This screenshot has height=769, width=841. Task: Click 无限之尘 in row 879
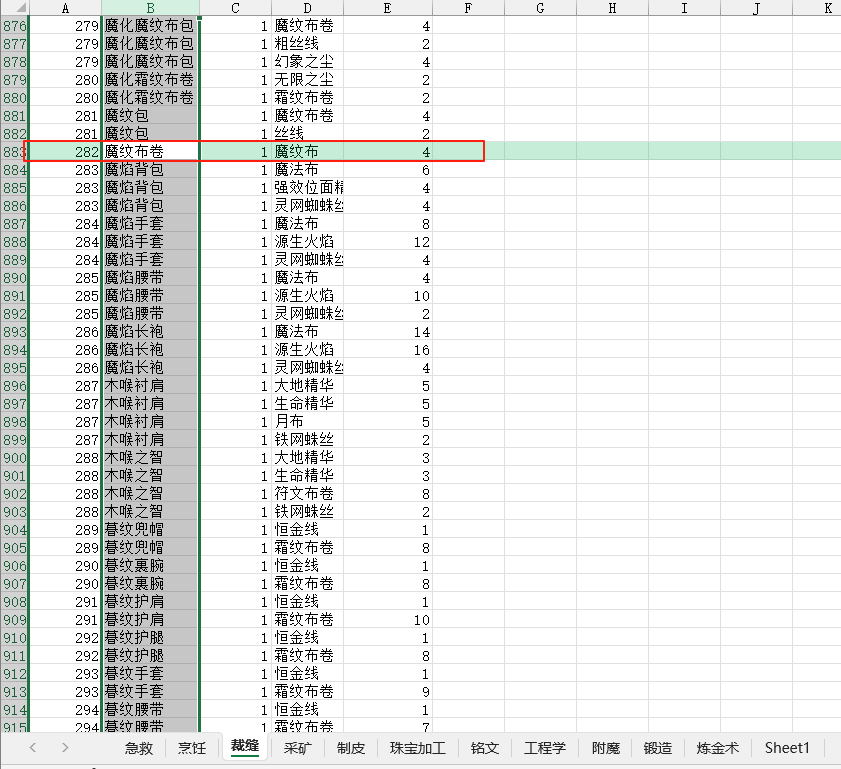(307, 80)
